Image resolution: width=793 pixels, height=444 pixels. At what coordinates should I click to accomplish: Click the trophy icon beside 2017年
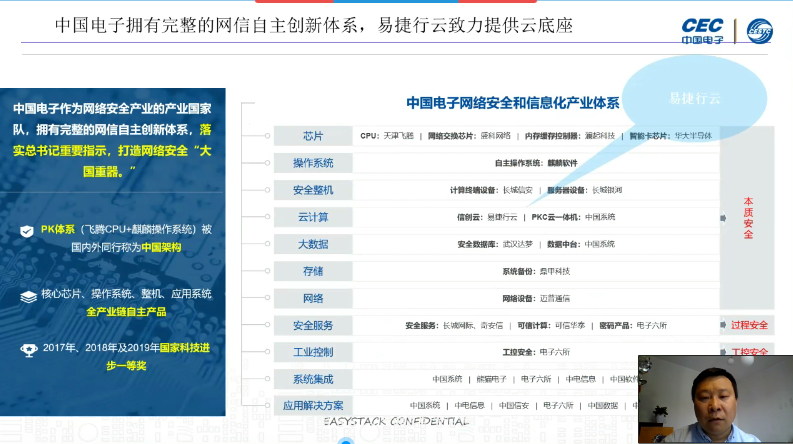[29, 349]
